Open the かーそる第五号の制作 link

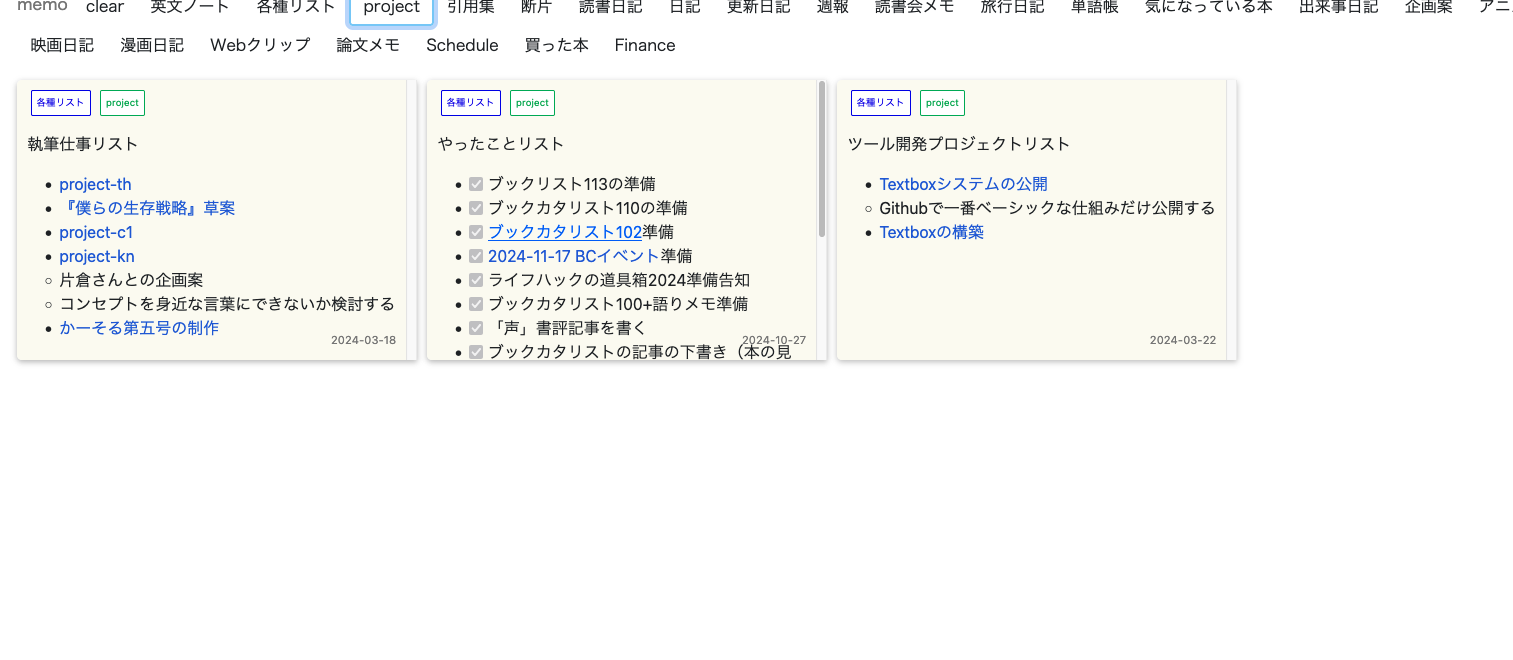pos(139,328)
